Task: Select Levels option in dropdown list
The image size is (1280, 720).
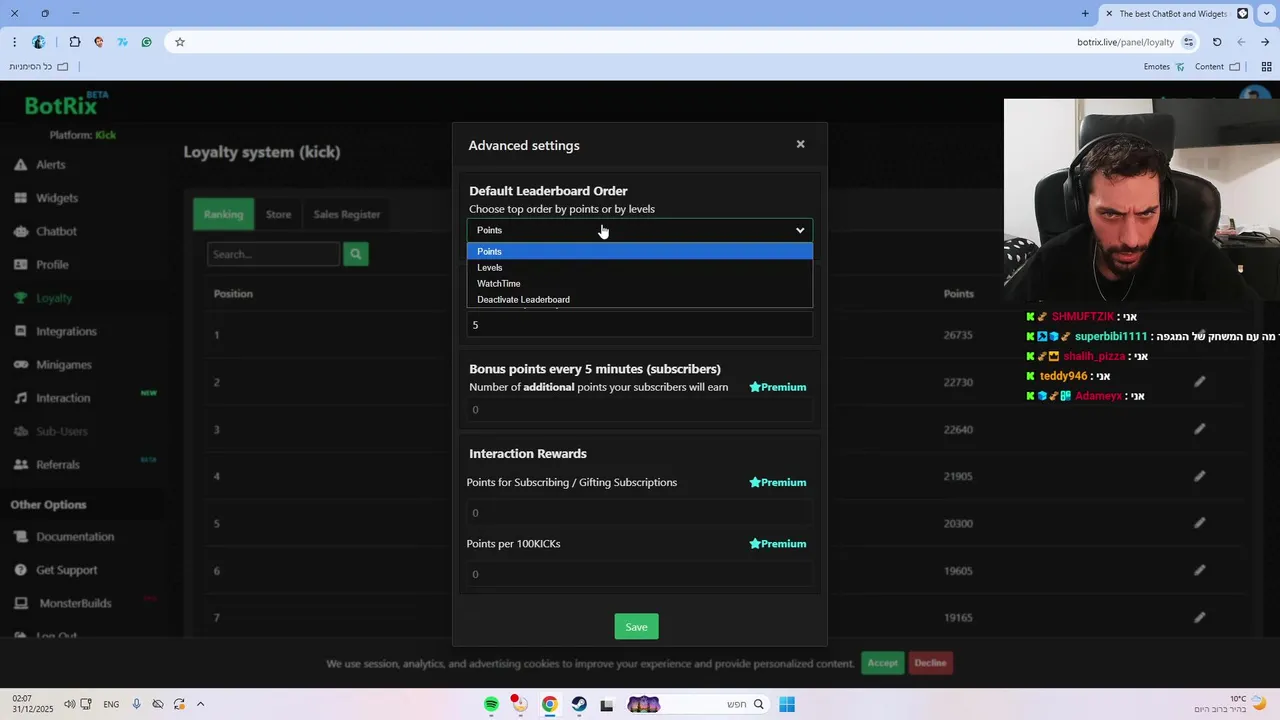Action: pos(640,267)
